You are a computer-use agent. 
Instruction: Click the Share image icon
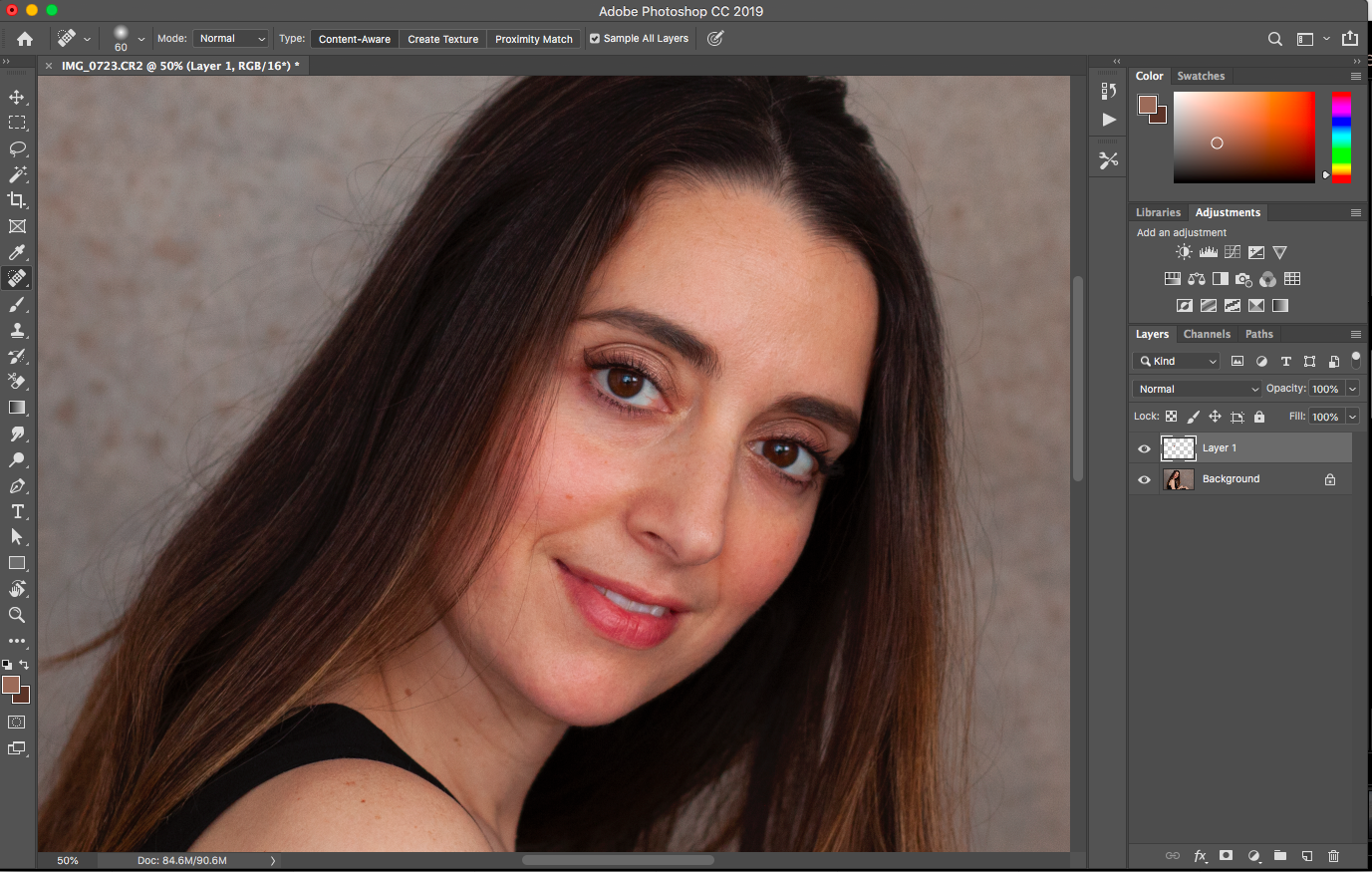coord(1350,39)
